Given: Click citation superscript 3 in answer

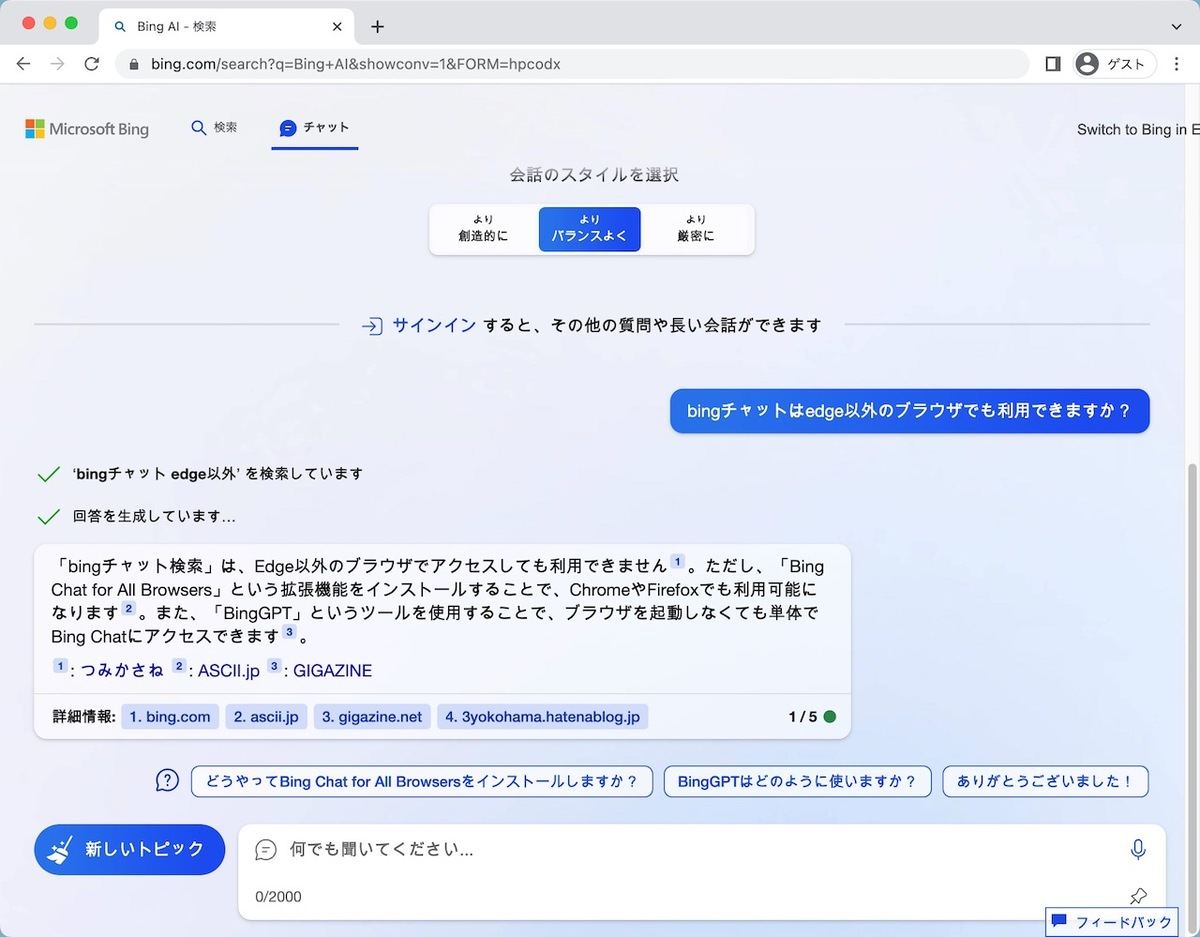Looking at the screenshot, I should [289, 632].
